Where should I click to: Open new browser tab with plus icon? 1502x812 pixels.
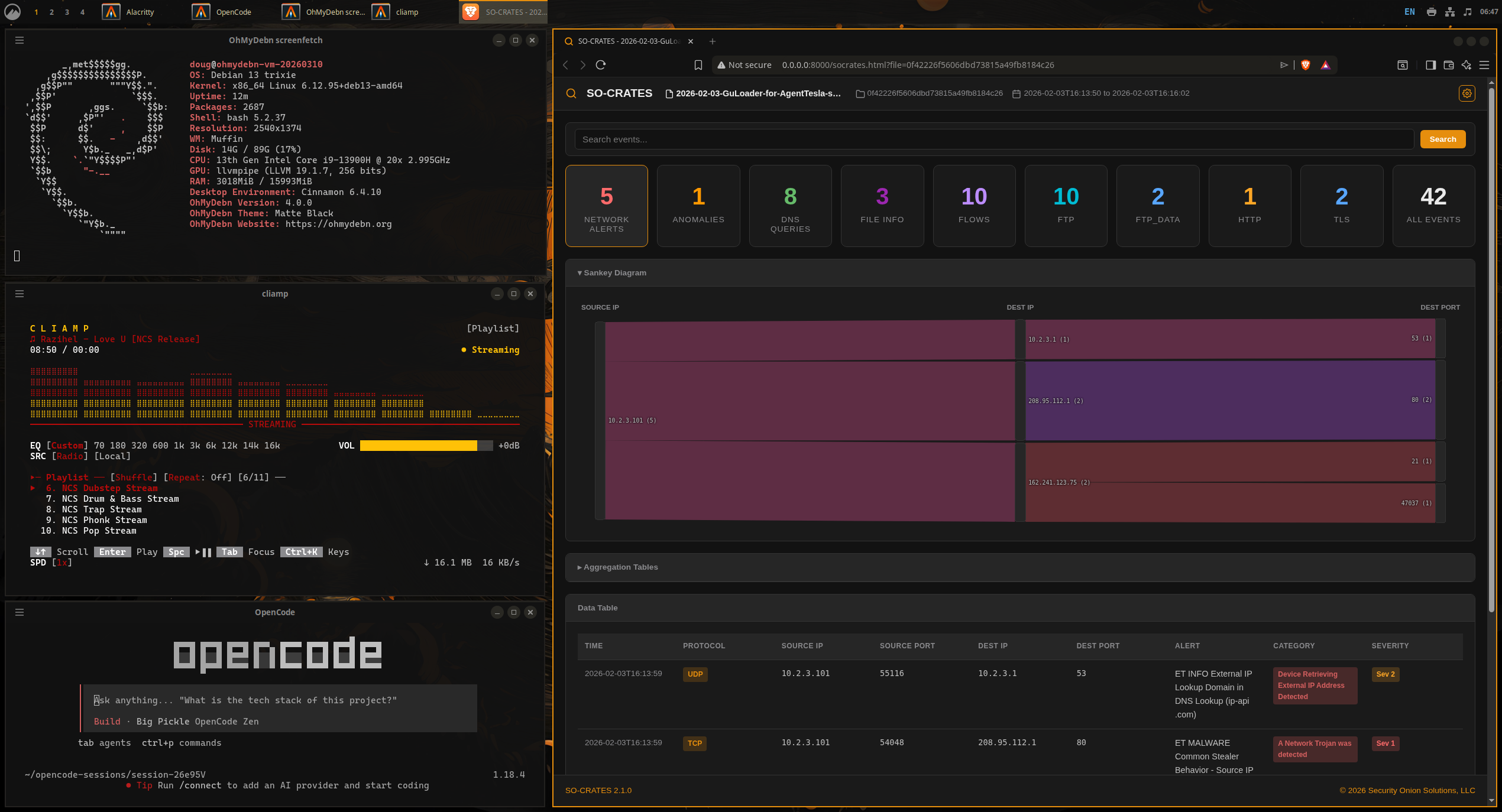pyautogui.click(x=713, y=41)
